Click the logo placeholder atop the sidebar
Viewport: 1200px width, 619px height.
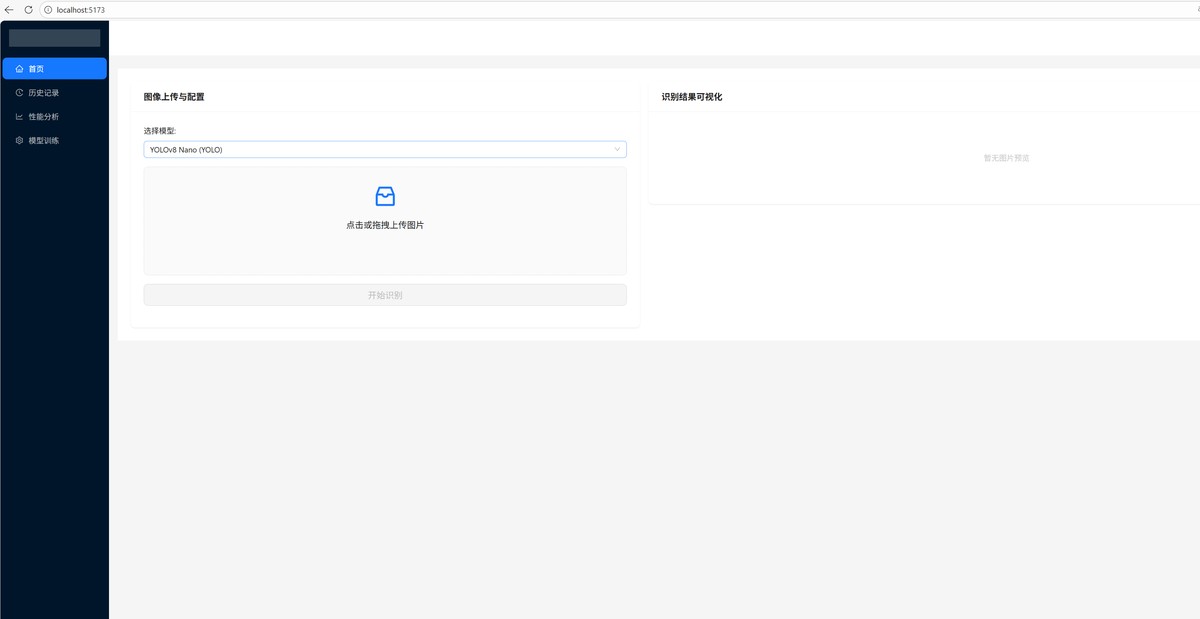(x=54, y=38)
